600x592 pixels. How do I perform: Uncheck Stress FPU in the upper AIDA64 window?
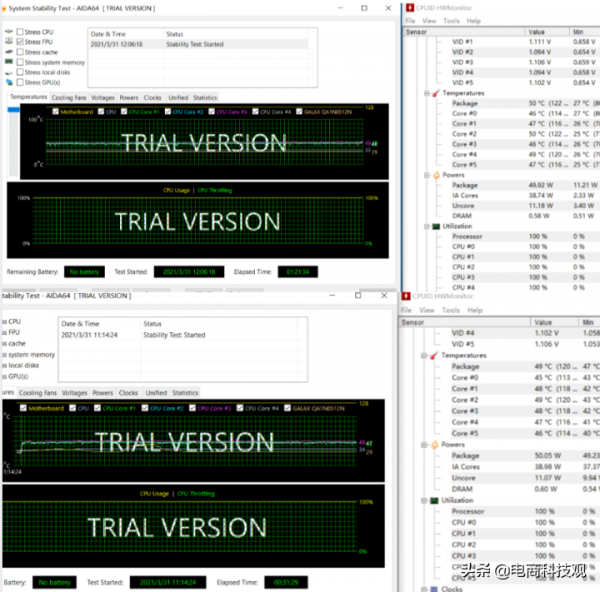click(20, 42)
